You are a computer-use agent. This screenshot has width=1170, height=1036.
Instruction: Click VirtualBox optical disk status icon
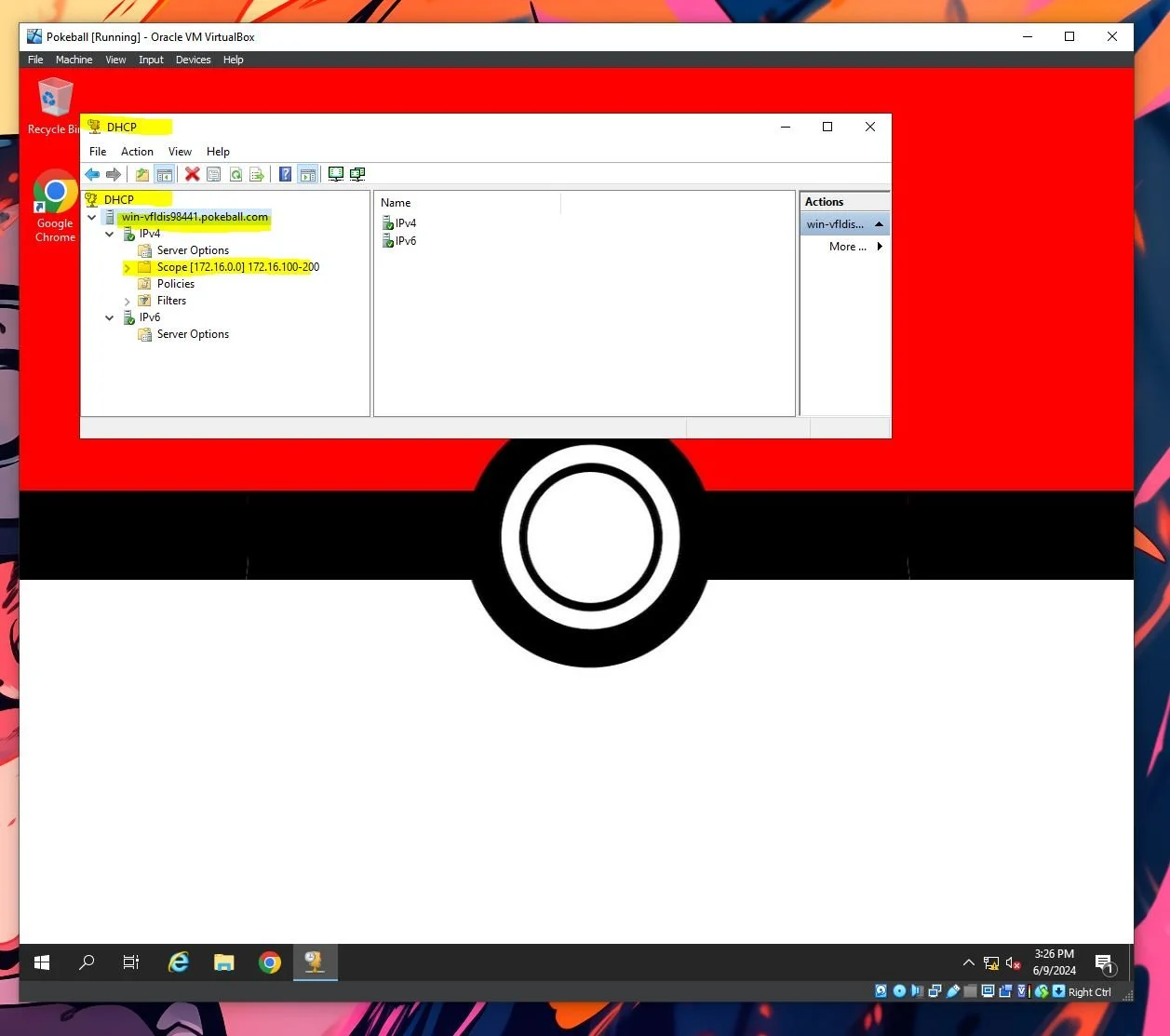click(899, 991)
